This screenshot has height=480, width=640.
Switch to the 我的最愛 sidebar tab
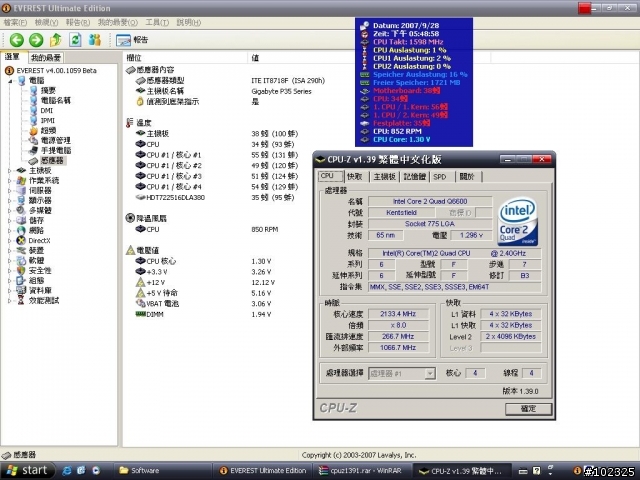[46, 58]
